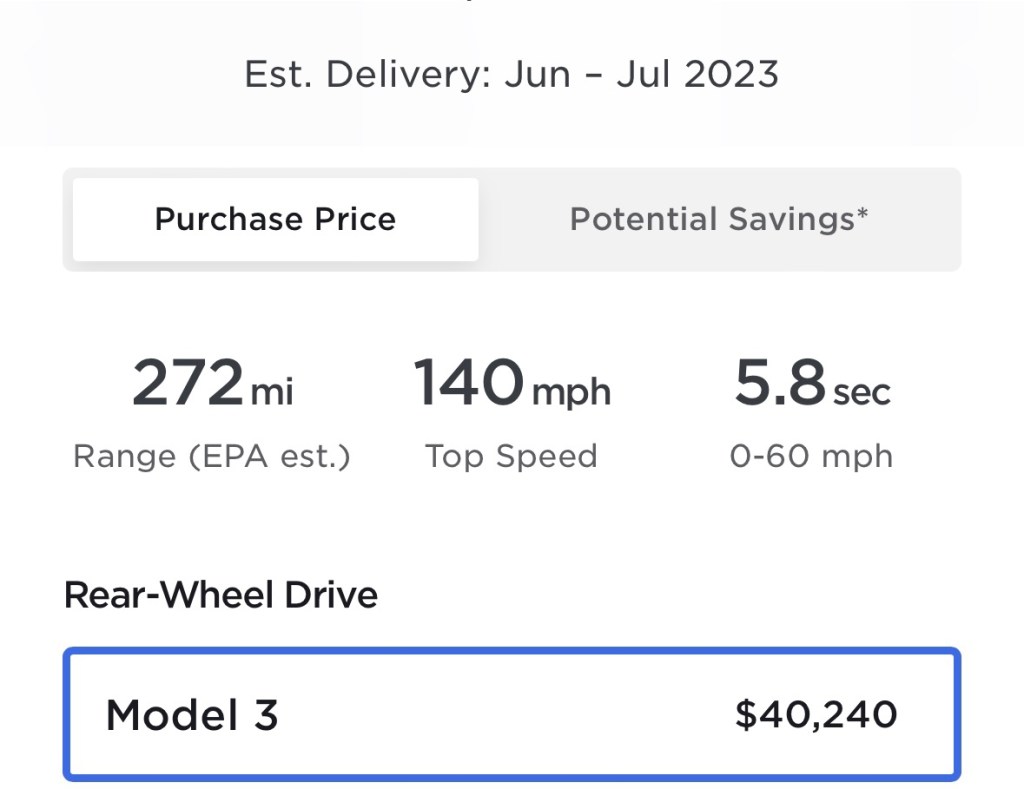Click the mi unit beside 272
1024x789 pixels.
pyautogui.click(x=272, y=392)
